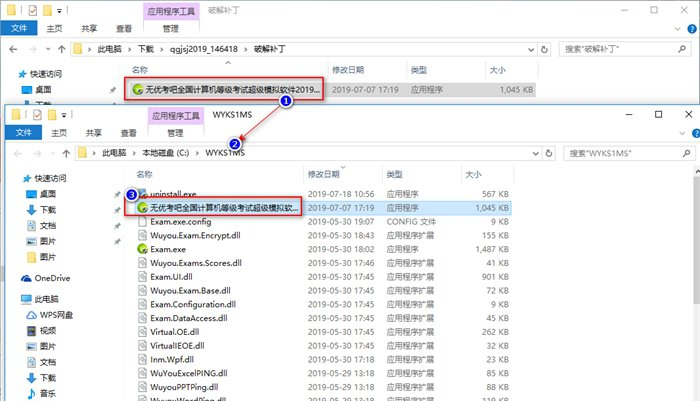
Task: Click the Exam.exe application icon
Action: 142,249
